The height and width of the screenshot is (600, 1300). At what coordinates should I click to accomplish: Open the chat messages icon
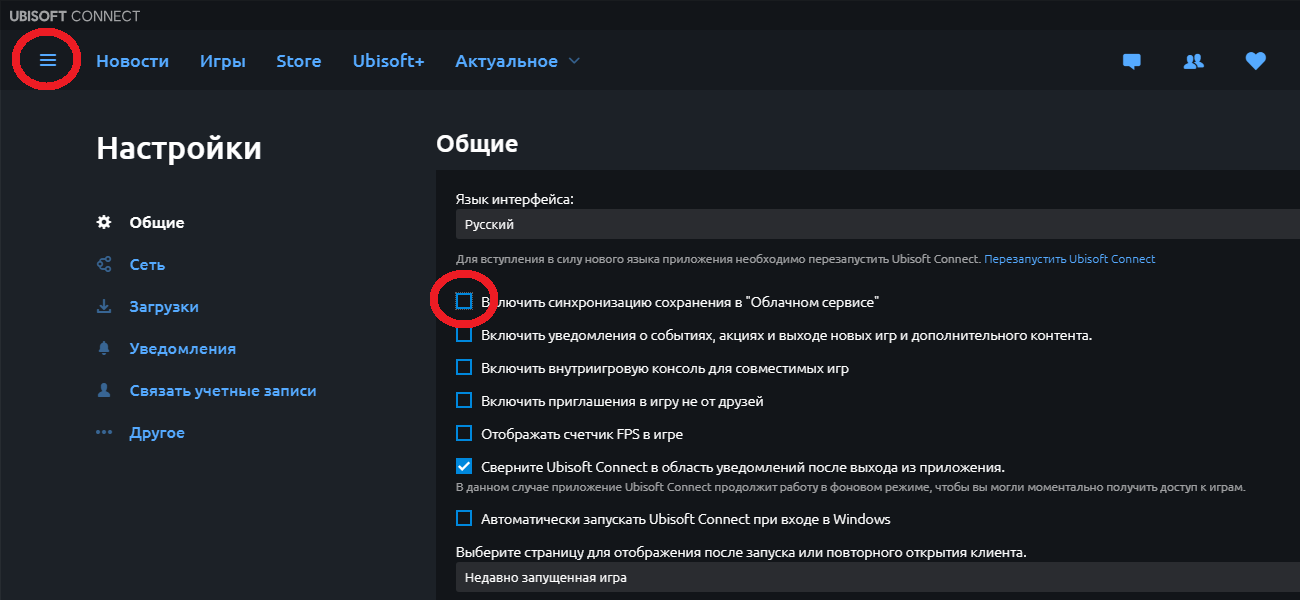coord(1132,61)
